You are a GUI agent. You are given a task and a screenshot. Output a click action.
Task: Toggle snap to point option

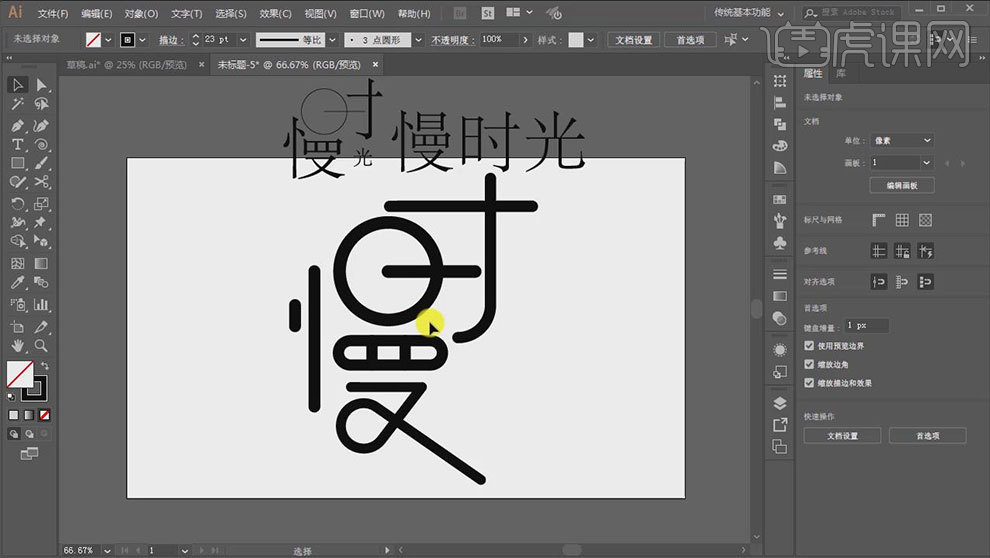click(878, 282)
